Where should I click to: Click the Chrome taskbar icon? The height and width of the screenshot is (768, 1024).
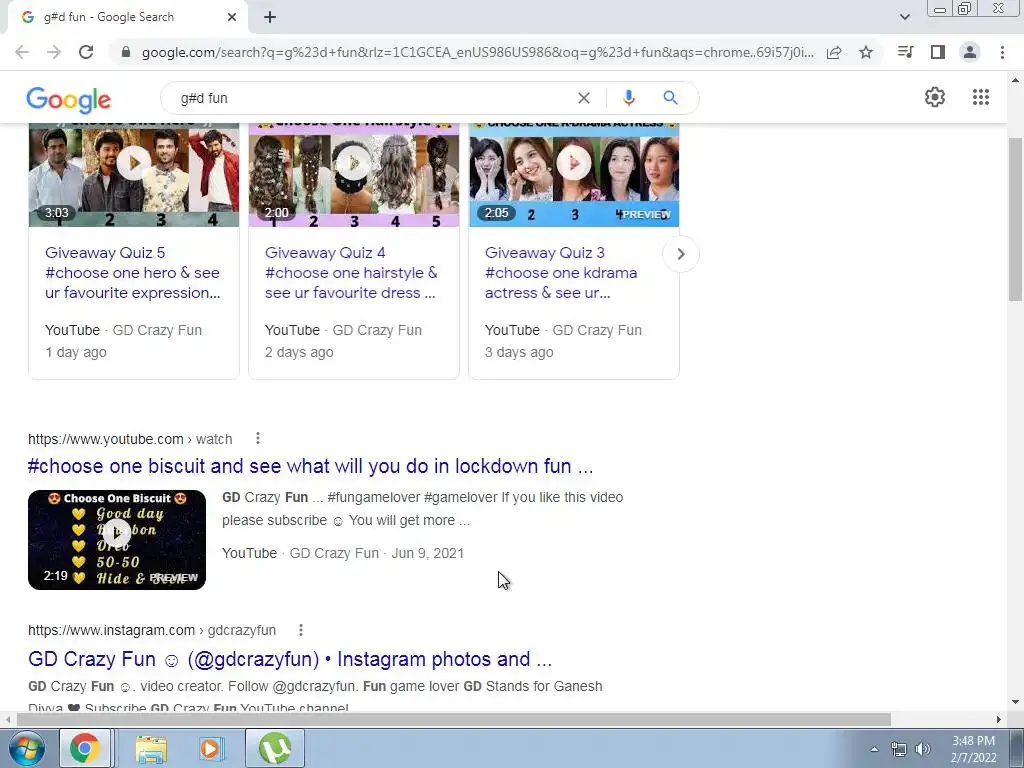pyautogui.click(x=85, y=748)
